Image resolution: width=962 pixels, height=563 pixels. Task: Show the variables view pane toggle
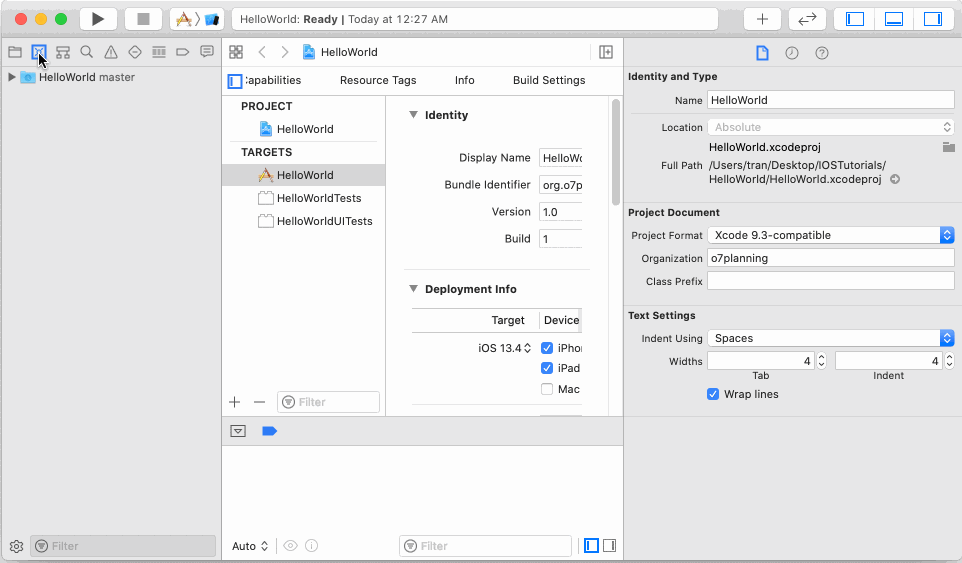point(591,546)
